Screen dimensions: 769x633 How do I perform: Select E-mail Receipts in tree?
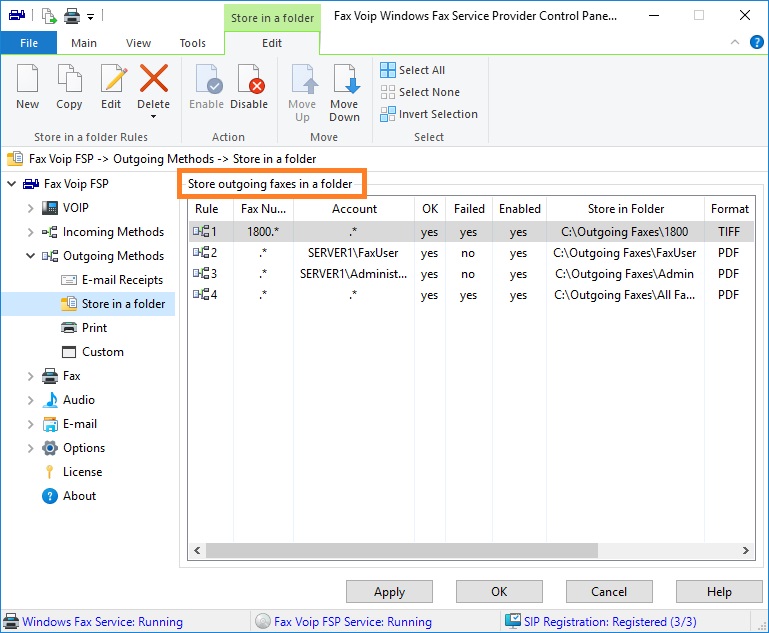[x=122, y=280]
